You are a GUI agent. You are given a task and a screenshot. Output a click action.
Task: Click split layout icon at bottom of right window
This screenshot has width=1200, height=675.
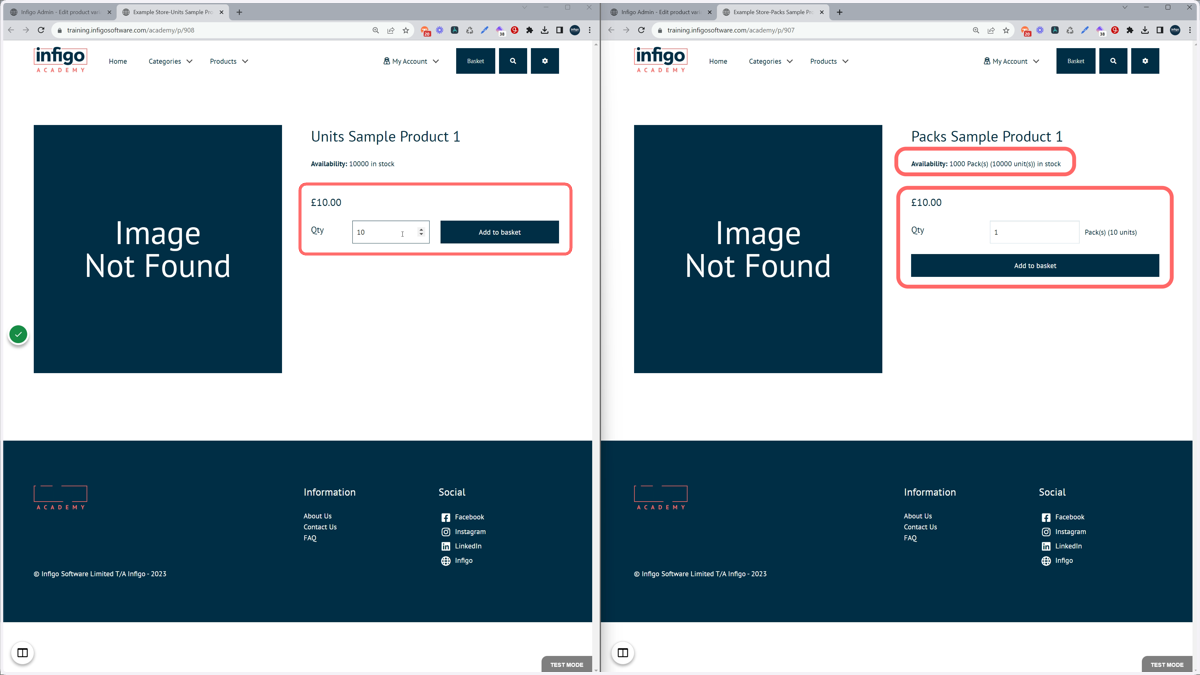[622, 653]
